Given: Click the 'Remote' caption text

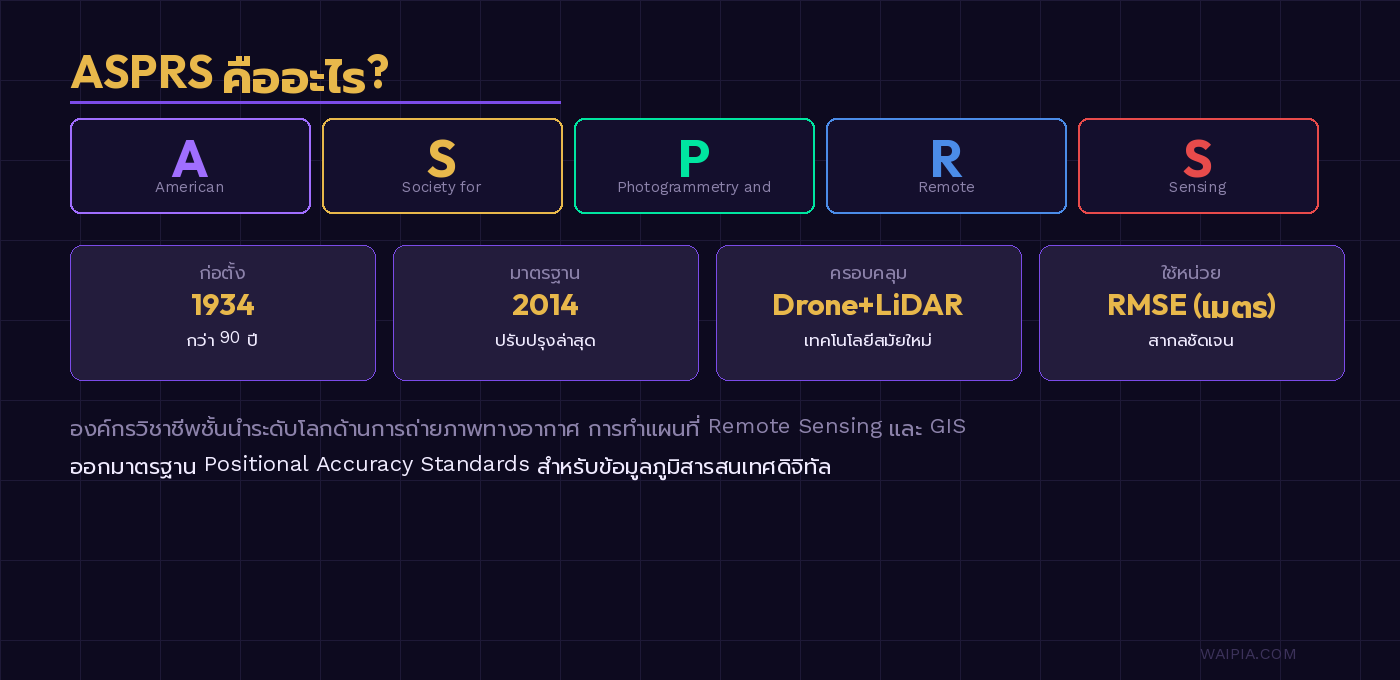Looking at the screenshot, I should pyautogui.click(x=946, y=187).
